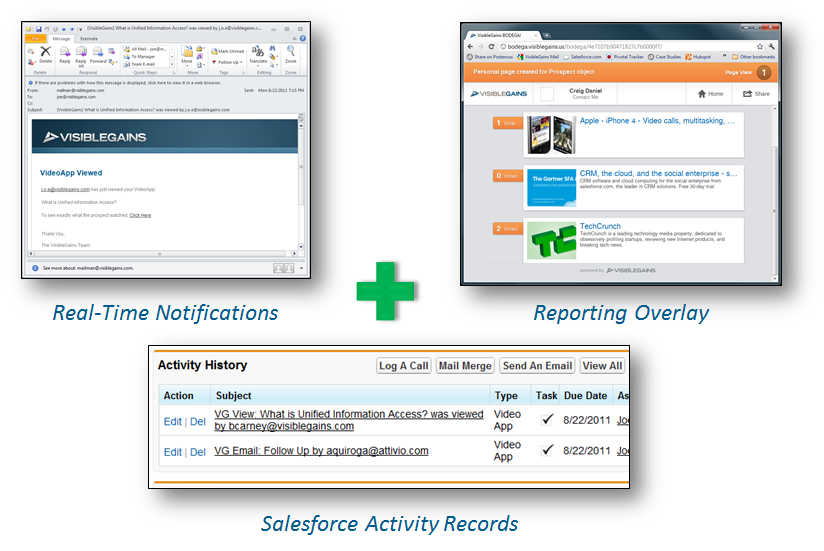This screenshot has height=551, width=824.
Task: Click the Salesforce.com bookmark
Action: click(x=583, y=57)
